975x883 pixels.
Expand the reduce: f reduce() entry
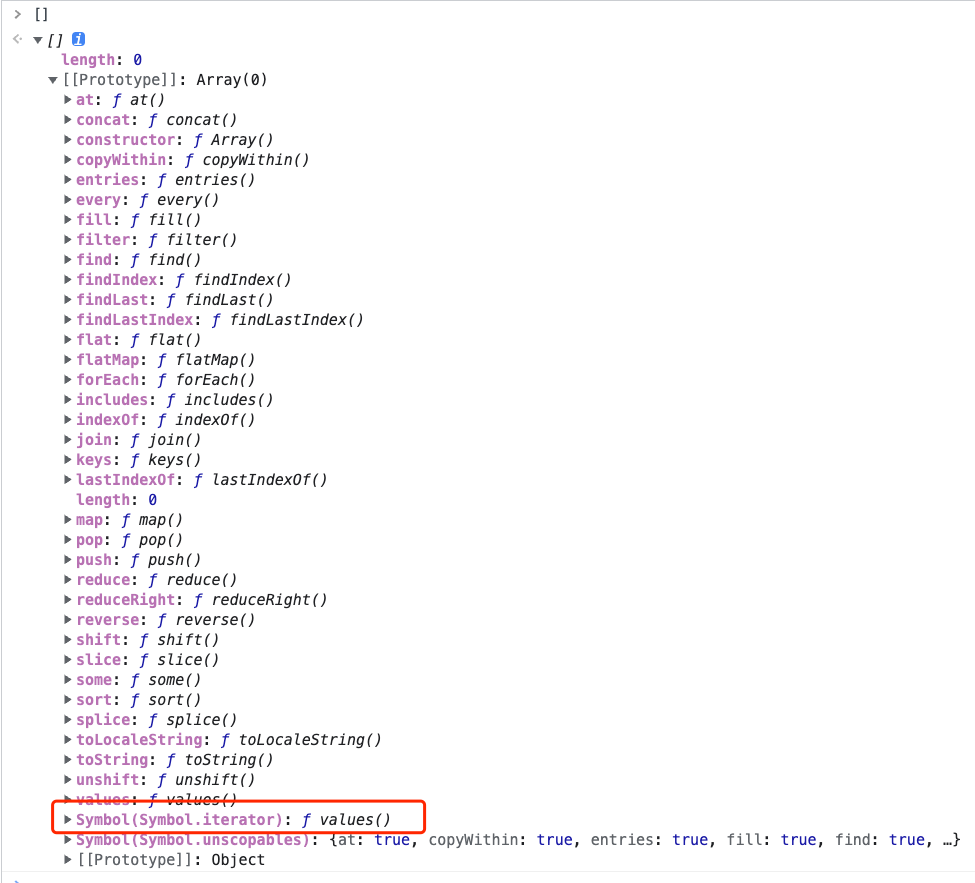[68, 580]
